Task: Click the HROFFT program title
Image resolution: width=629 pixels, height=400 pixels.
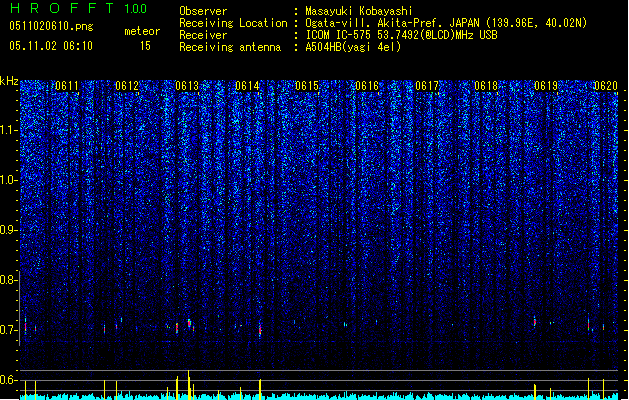Action: coord(63,8)
